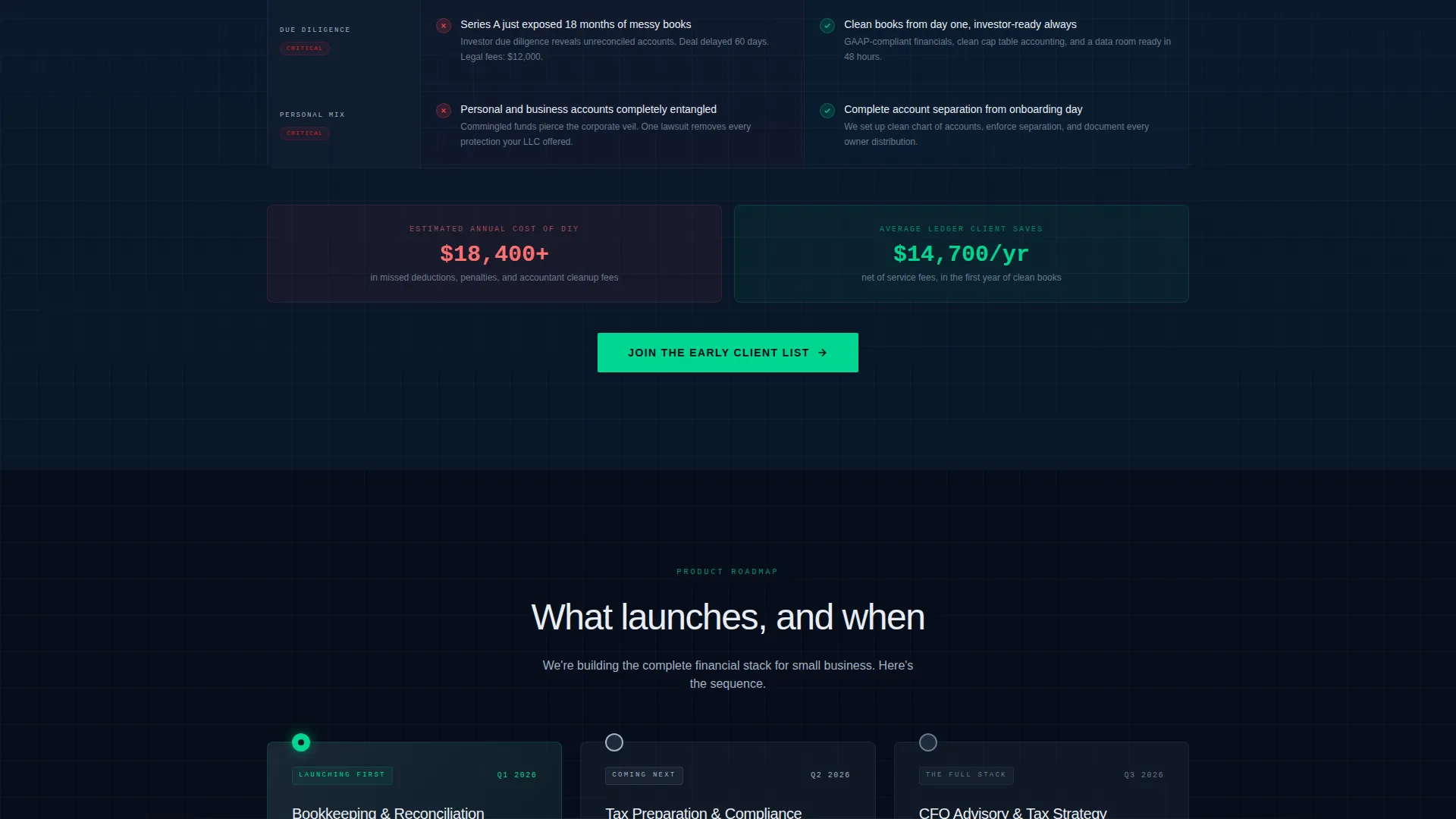The width and height of the screenshot is (1456, 819).
Task: Click the Average Ledger Client Saves label
Action: point(961,229)
